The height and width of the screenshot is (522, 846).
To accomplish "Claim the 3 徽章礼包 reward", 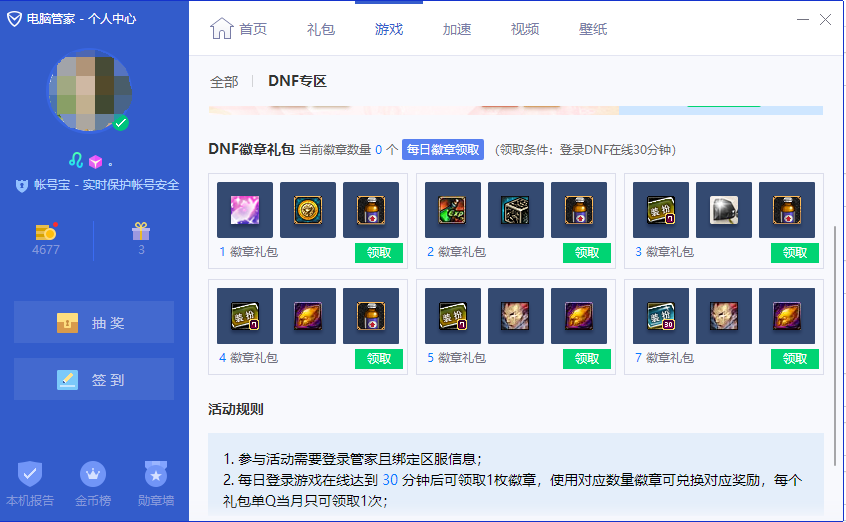I will (795, 253).
